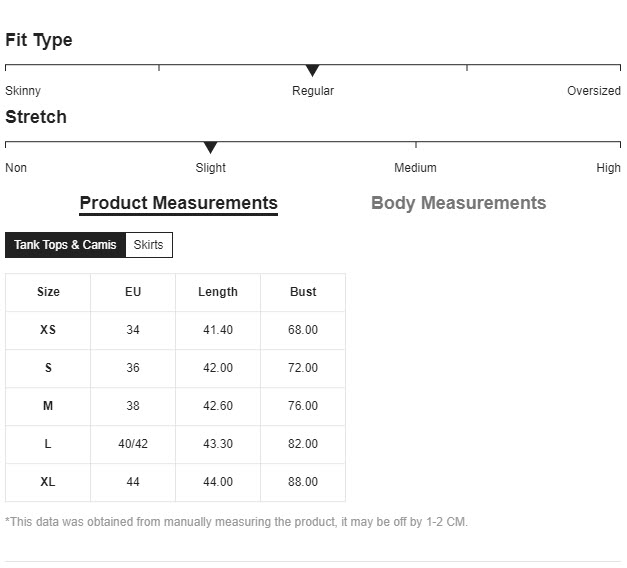Click the Slight stretch label

211,168
